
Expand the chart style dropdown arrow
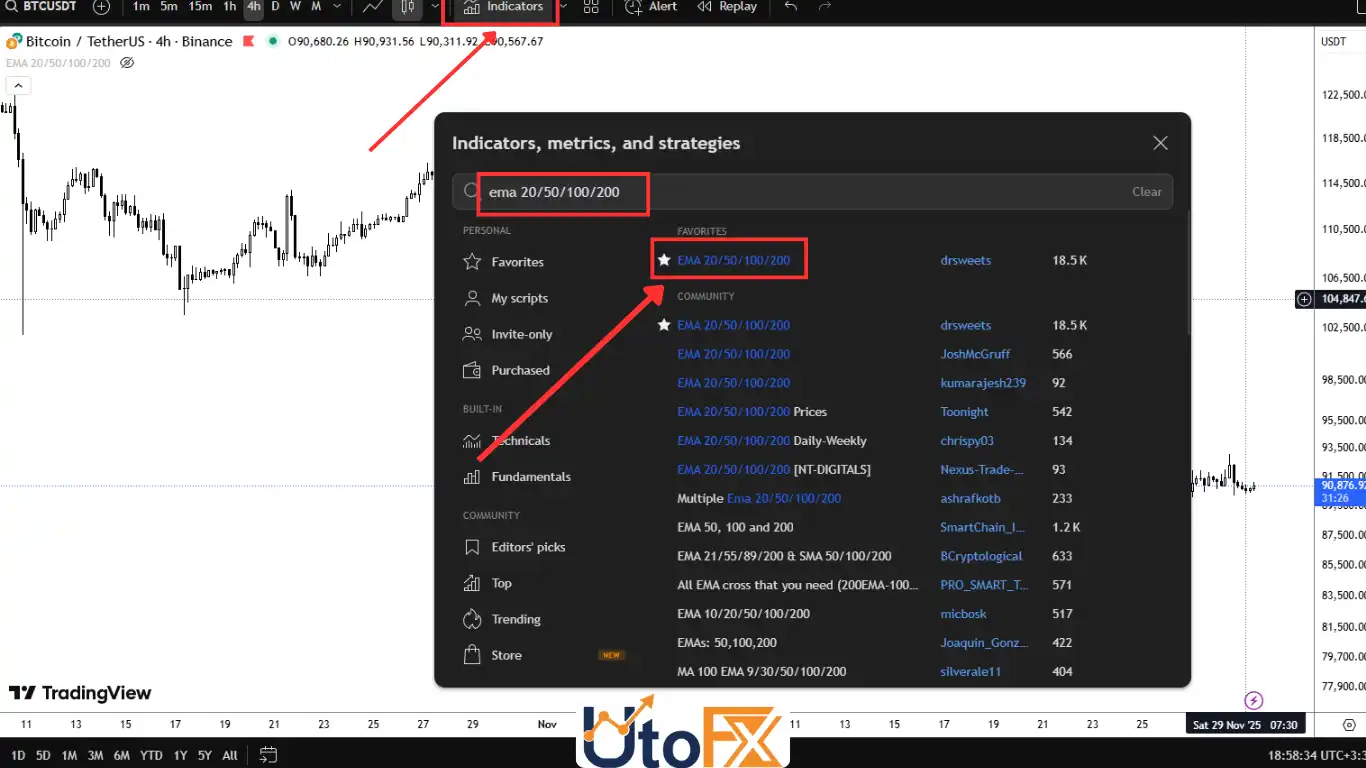point(435,7)
